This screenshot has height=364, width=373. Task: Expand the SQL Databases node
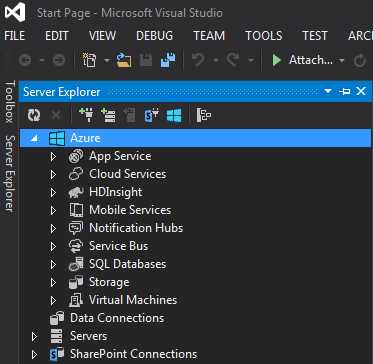[x=53, y=264]
